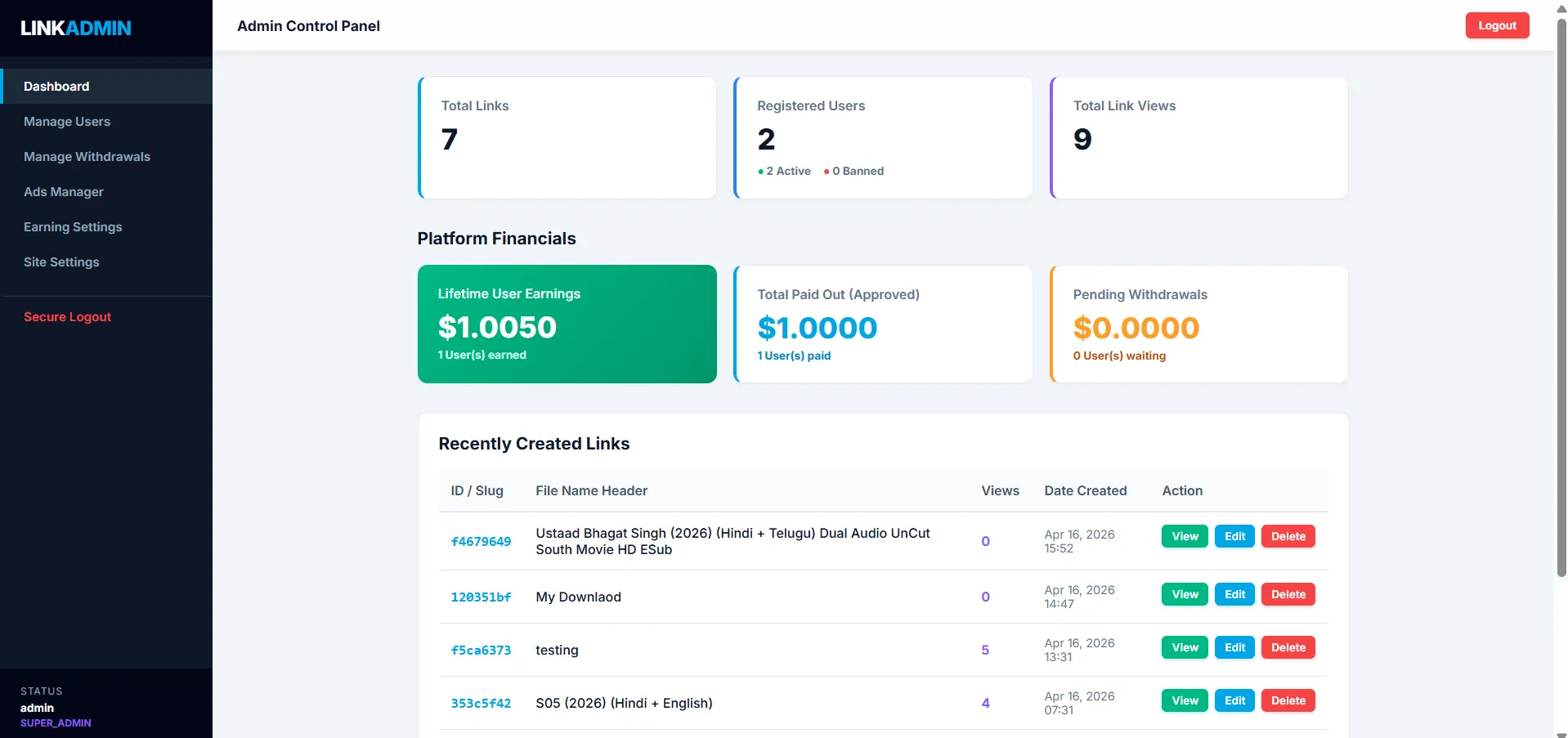Click the 353c5f42 slug link

pyautogui.click(x=481, y=704)
